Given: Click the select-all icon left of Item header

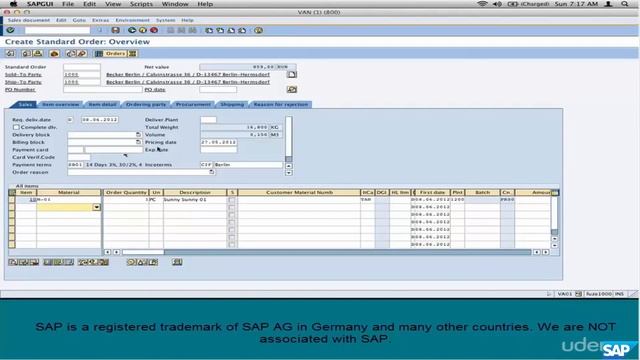Looking at the screenshot, I should [x=12, y=192].
